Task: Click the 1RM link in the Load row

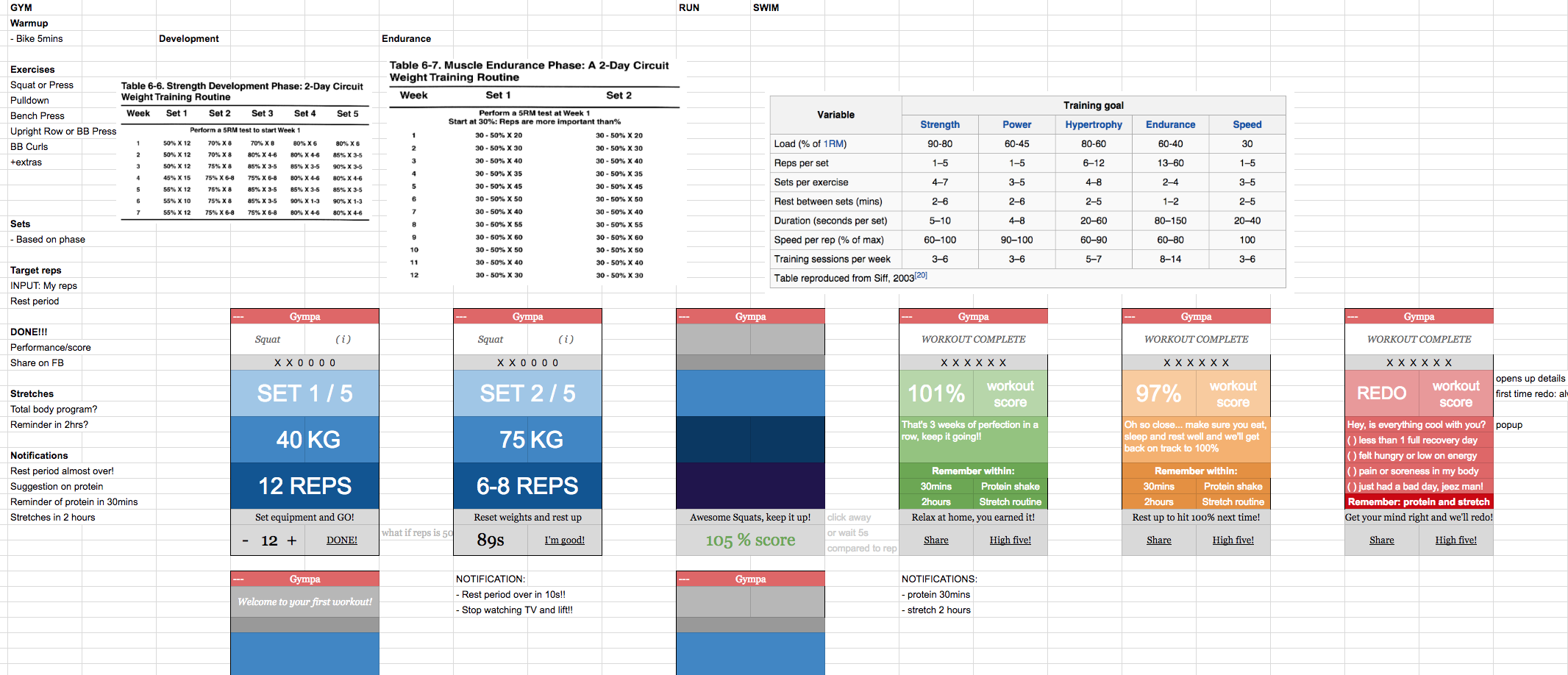Action: [x=833, y=143]
